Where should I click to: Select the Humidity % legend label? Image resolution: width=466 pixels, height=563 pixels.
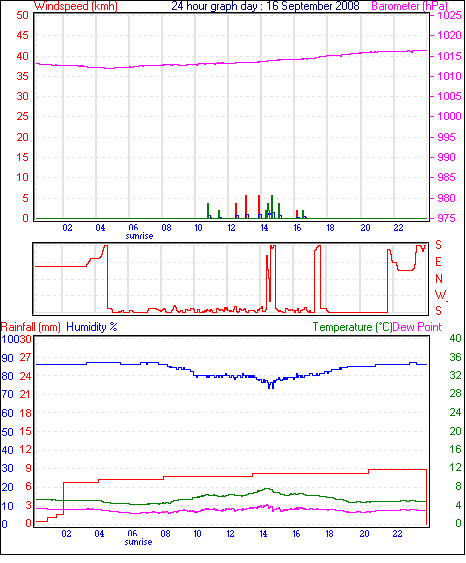(92, 327)
